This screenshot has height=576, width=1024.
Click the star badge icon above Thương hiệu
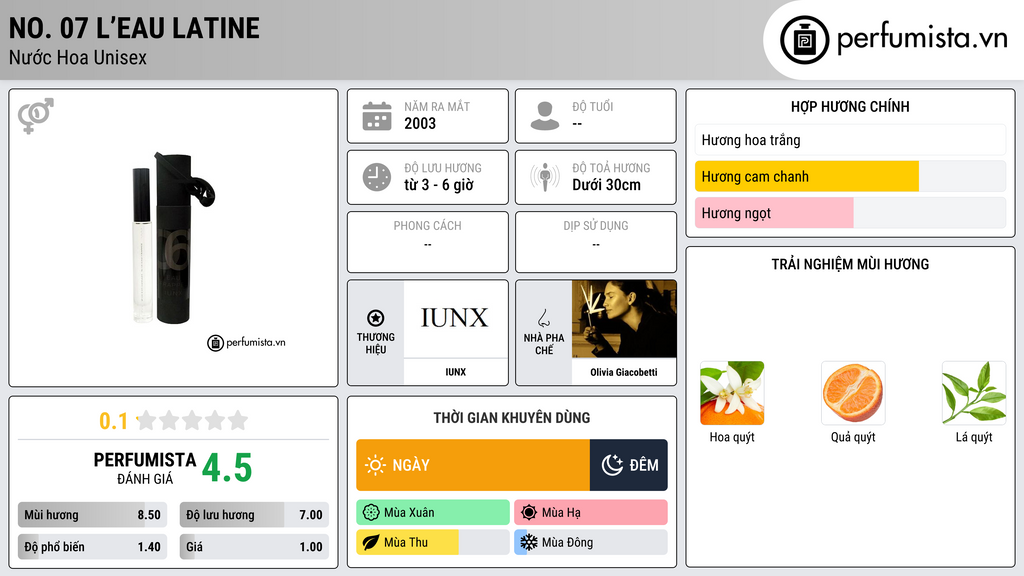pos(376,318)
